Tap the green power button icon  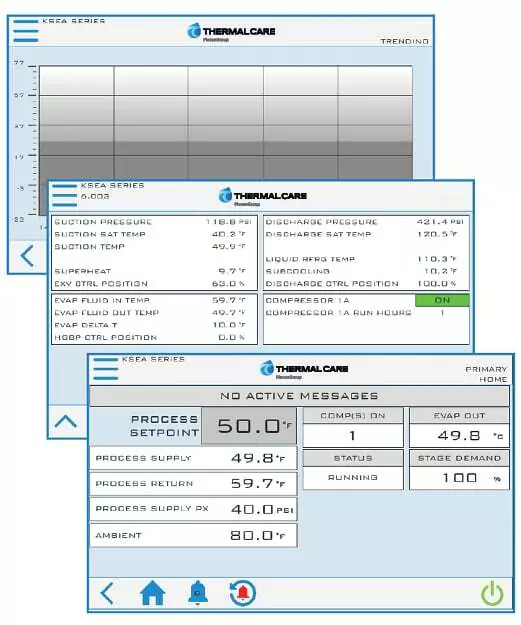coord(492,594)
